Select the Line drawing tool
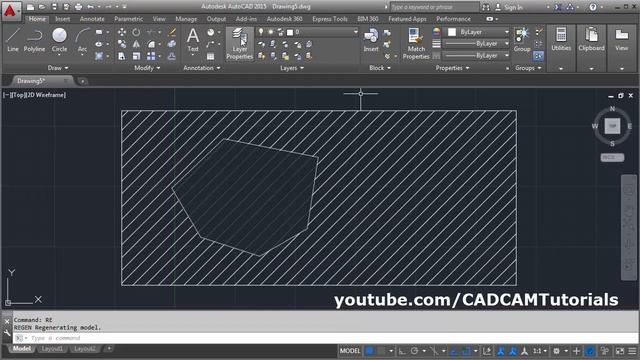The width and height of the screenshot is (640, 360). [13, 40]
